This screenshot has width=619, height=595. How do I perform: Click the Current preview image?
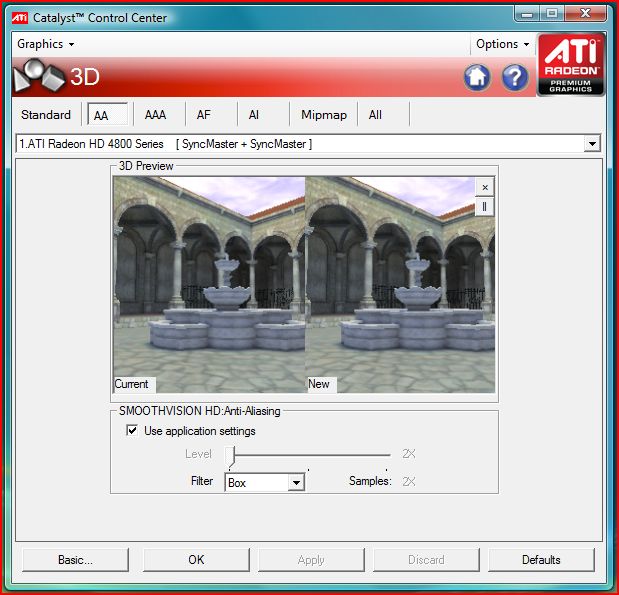tap(209, 285)
